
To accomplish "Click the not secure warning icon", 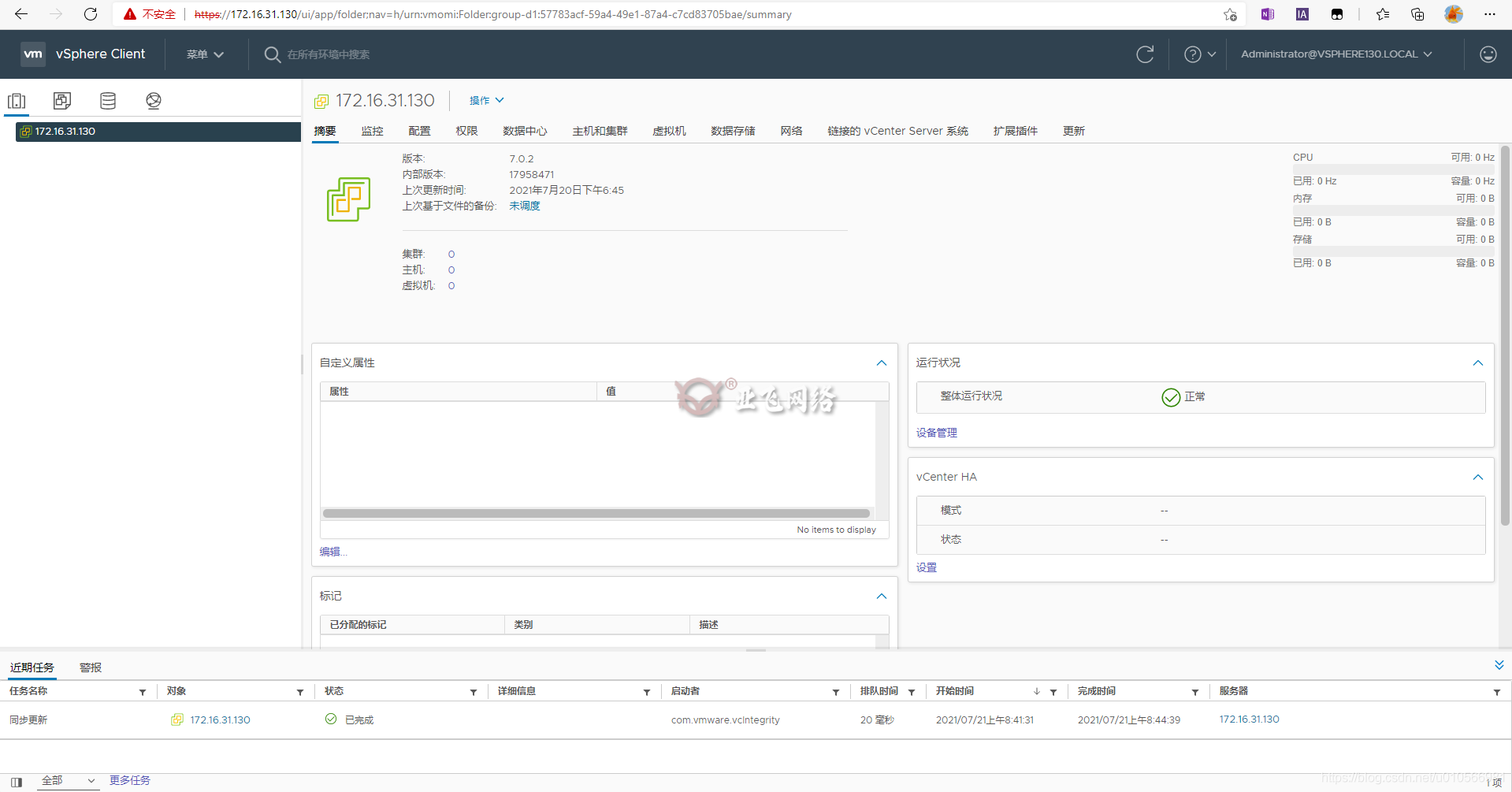I will [130, 14].
